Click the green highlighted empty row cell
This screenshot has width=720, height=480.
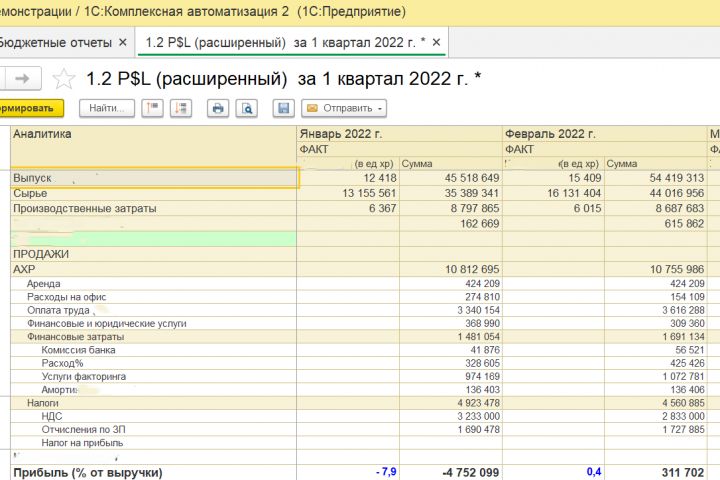coord(153,239)
